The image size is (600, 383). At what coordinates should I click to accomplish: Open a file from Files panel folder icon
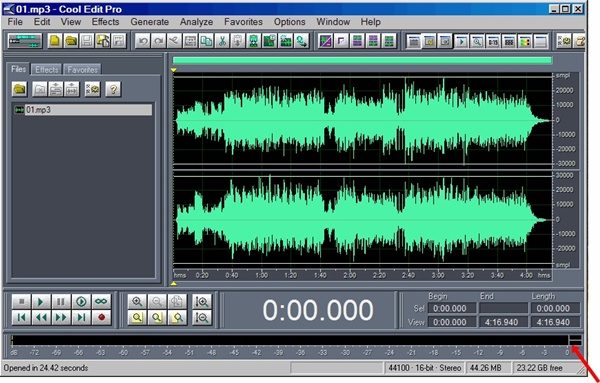tap(20, 90)
